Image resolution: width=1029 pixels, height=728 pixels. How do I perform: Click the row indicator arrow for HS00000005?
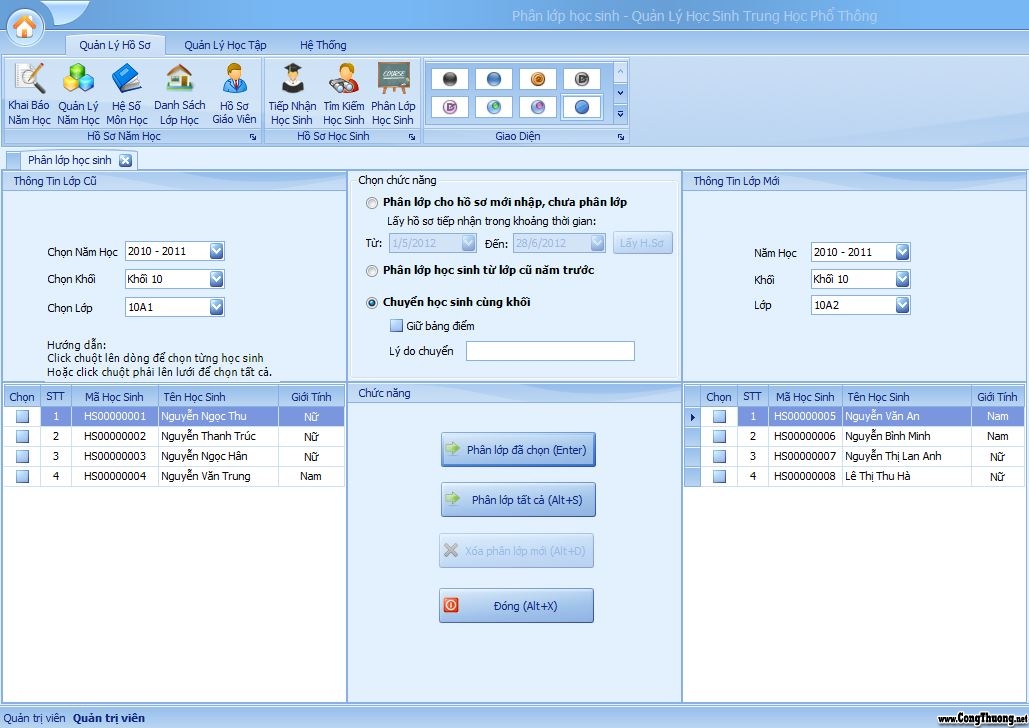click(x=692, y=417)
